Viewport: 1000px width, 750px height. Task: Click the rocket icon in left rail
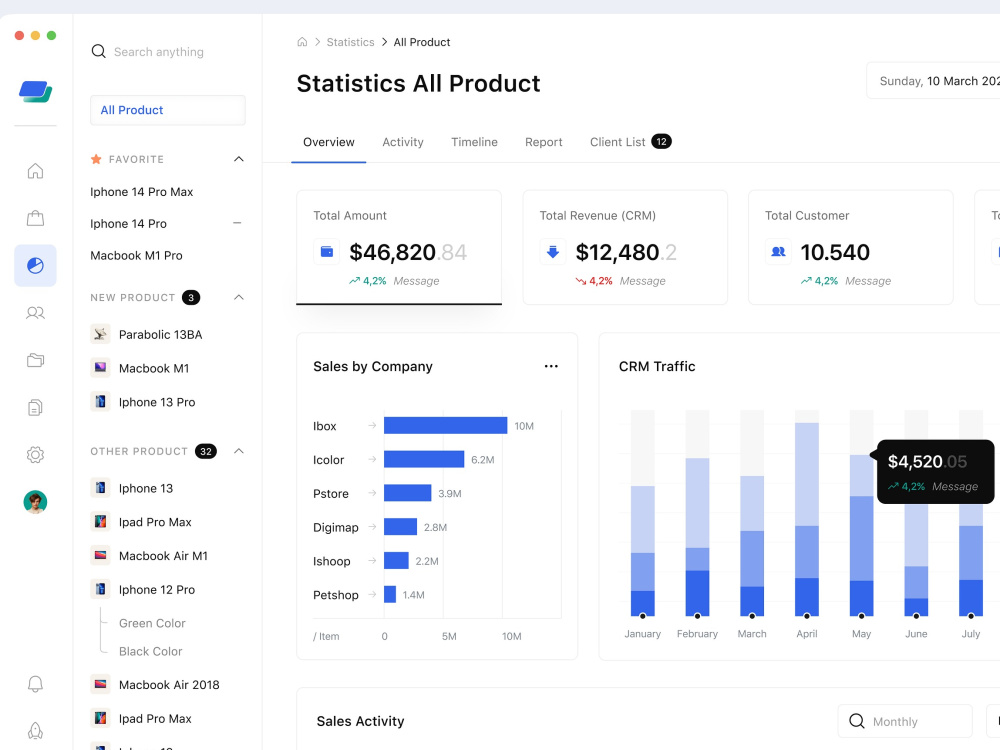coord(35,731)
